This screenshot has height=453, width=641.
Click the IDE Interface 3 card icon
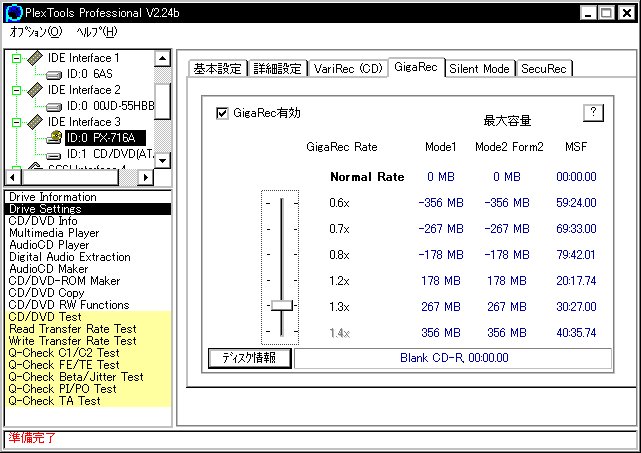pos(35,121)
